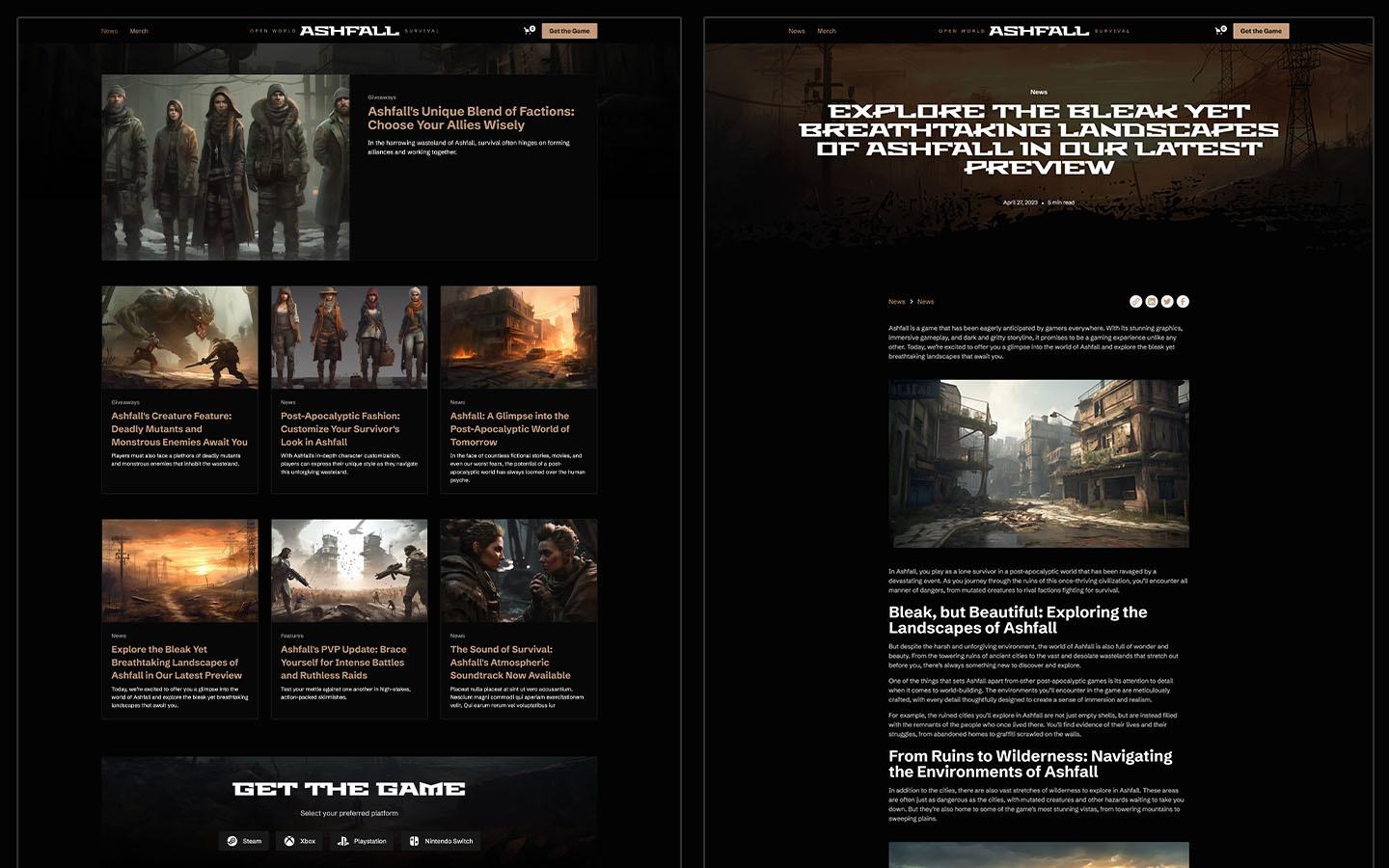Follow the News breadcrumb link above the article
This screenshot has width=1389, height=868.
(x=897, y=301)
